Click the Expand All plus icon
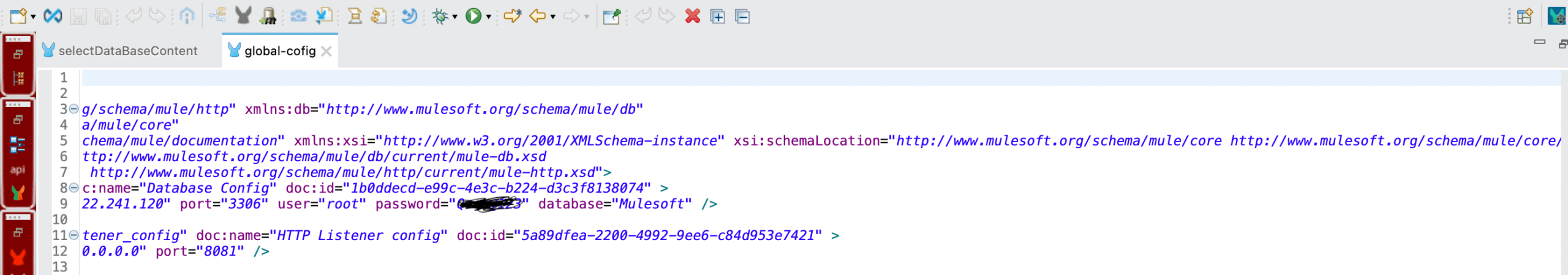 (x=717, y=16)
